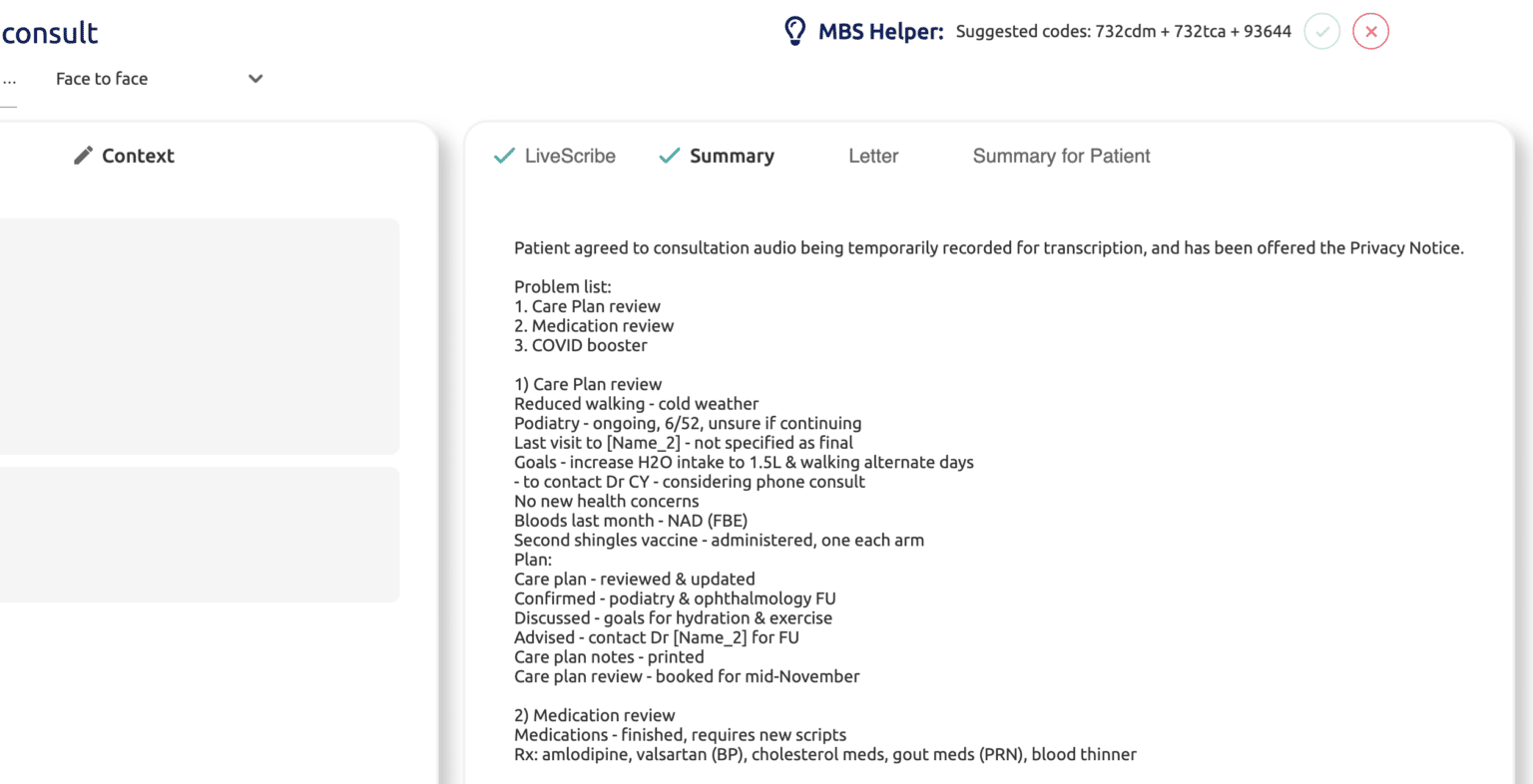
Task: Click the Problem list line in the summary
Action: [x=562, y=287]
